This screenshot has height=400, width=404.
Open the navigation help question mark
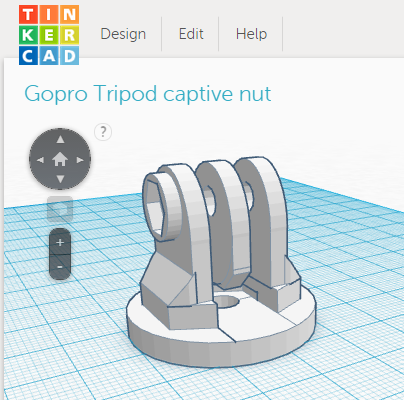[x=103, y=132]
